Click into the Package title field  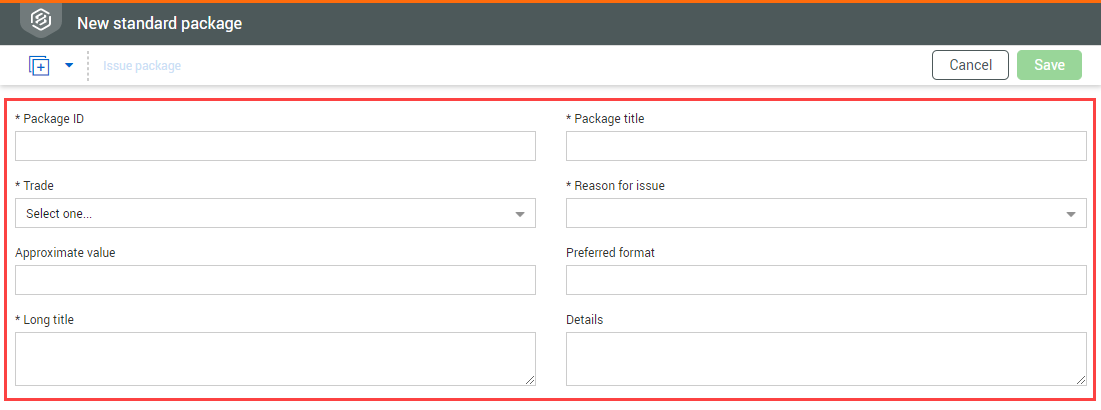click(x=826, y=146)
